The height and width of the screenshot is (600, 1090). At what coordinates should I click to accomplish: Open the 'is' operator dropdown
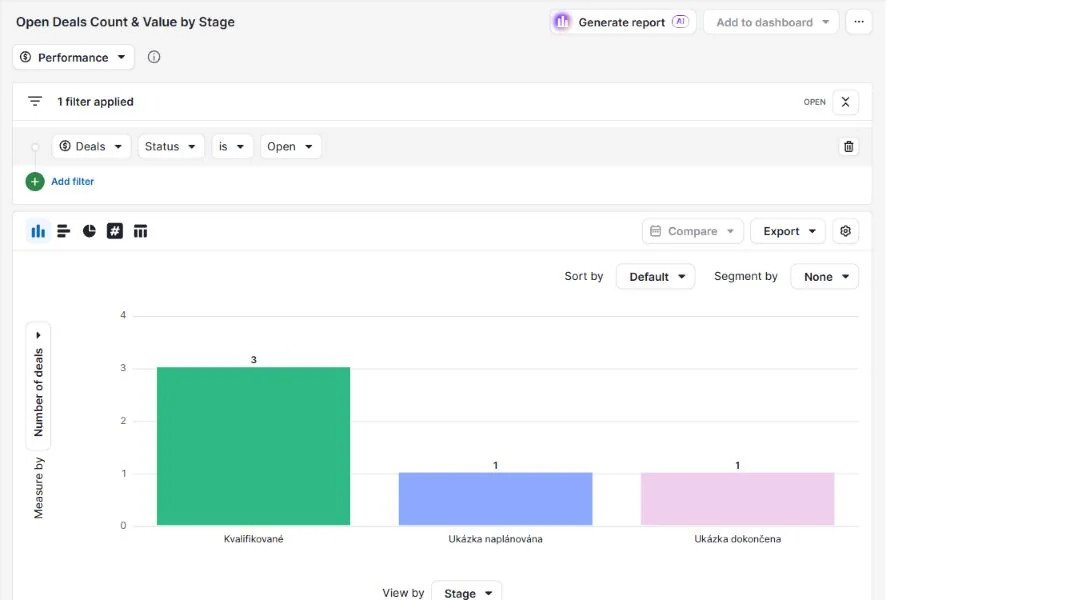(231, 147)
